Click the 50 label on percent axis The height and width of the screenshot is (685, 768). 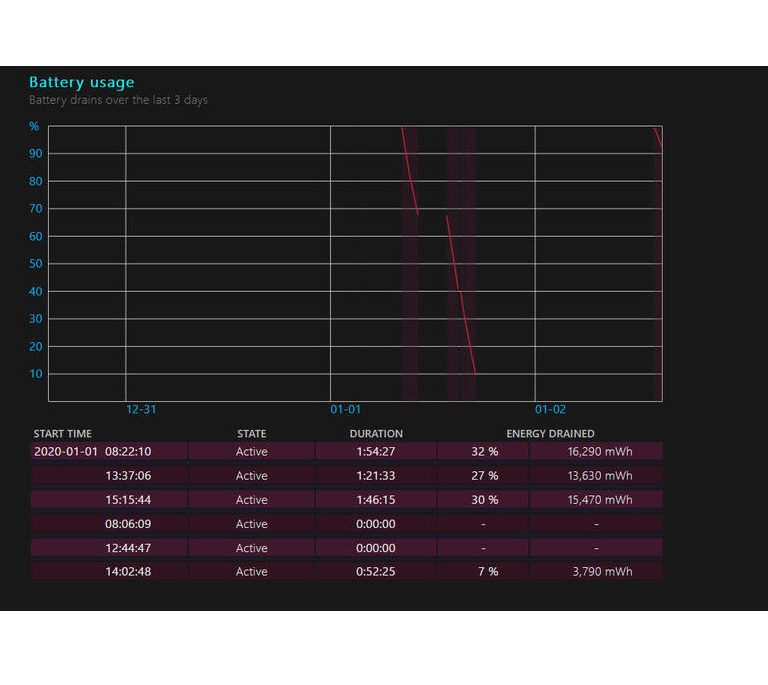coord(35,264)
